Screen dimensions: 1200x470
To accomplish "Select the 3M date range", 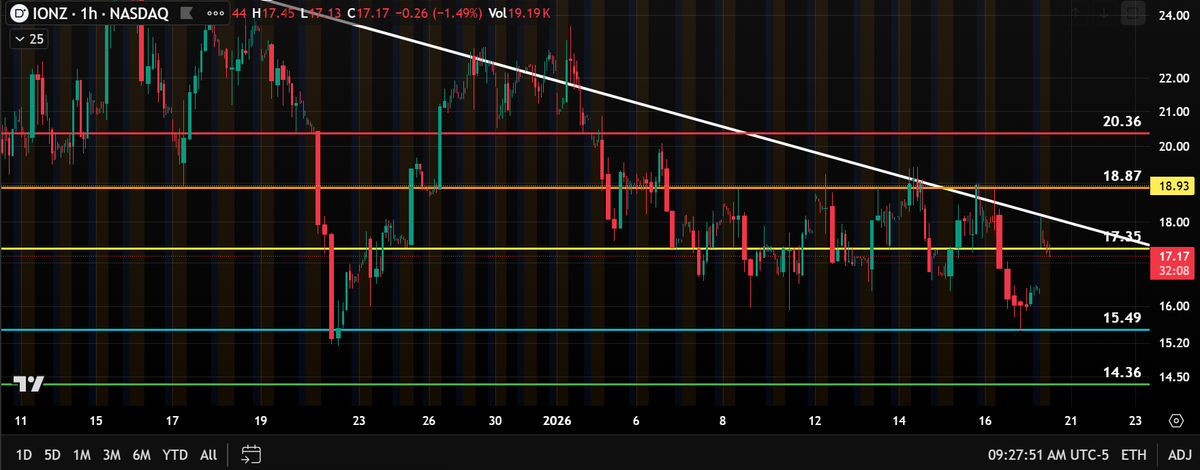I will coord(111,454).
